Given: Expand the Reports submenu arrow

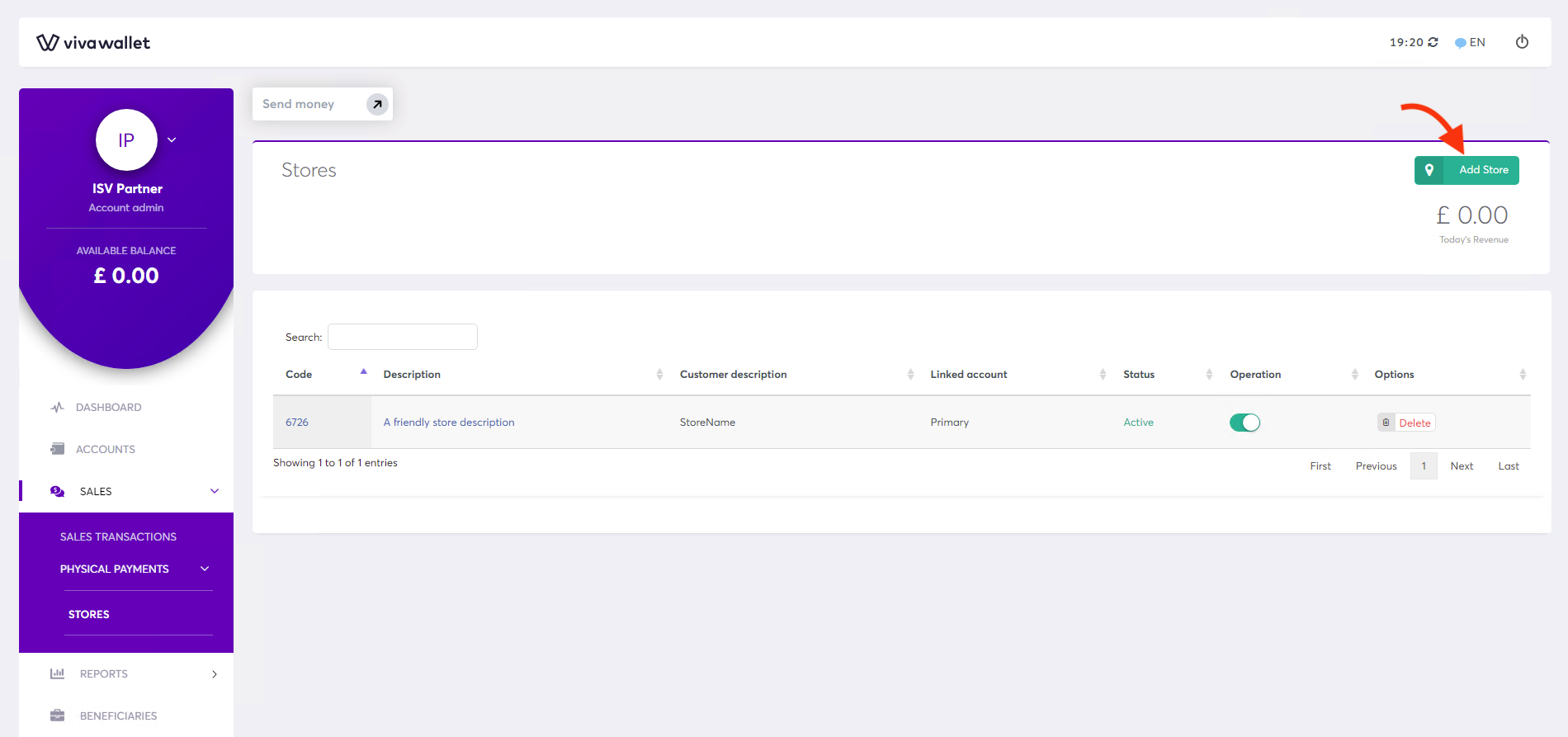Looking at the screenshot, I should tap(215, 674).
